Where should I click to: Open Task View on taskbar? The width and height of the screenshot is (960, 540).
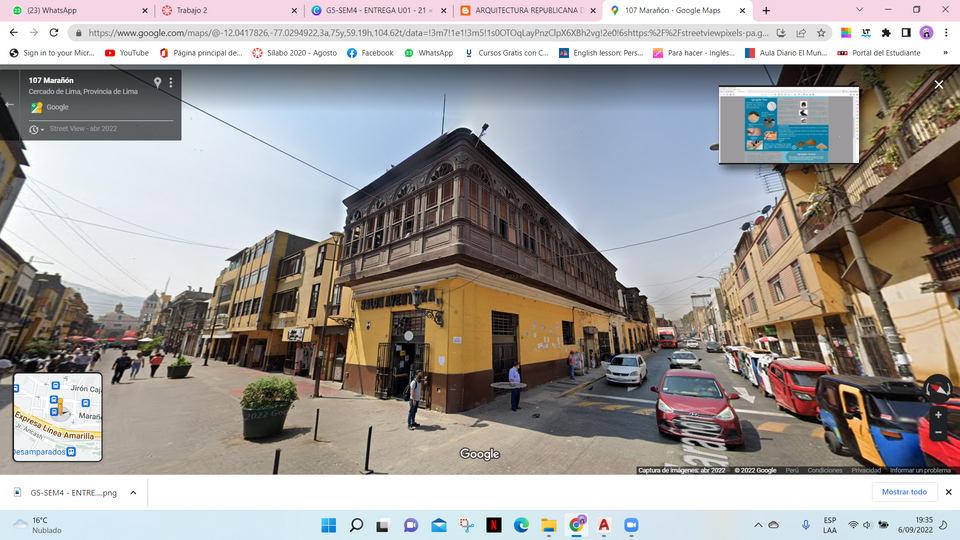pos(383,525)
